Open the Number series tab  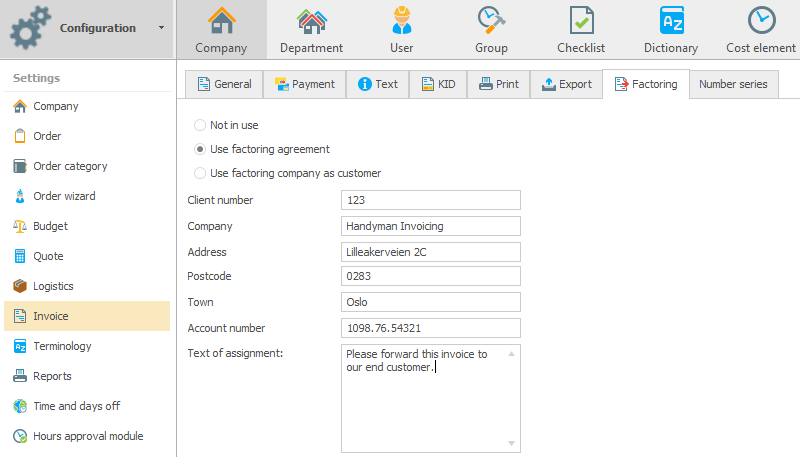(734, 84)
